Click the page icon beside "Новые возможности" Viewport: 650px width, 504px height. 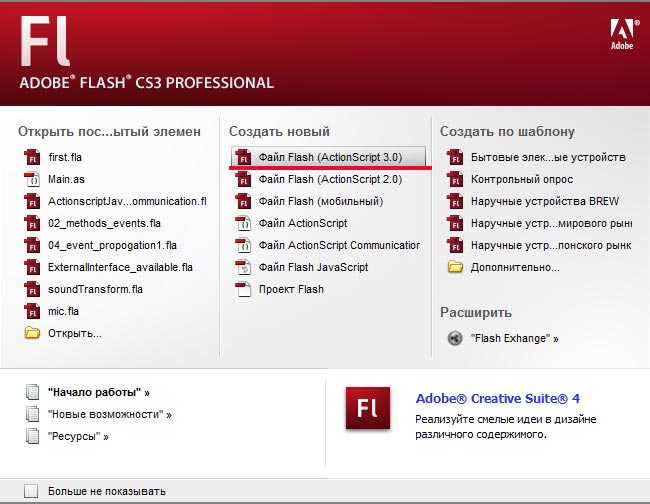click(x=32, y=414)
